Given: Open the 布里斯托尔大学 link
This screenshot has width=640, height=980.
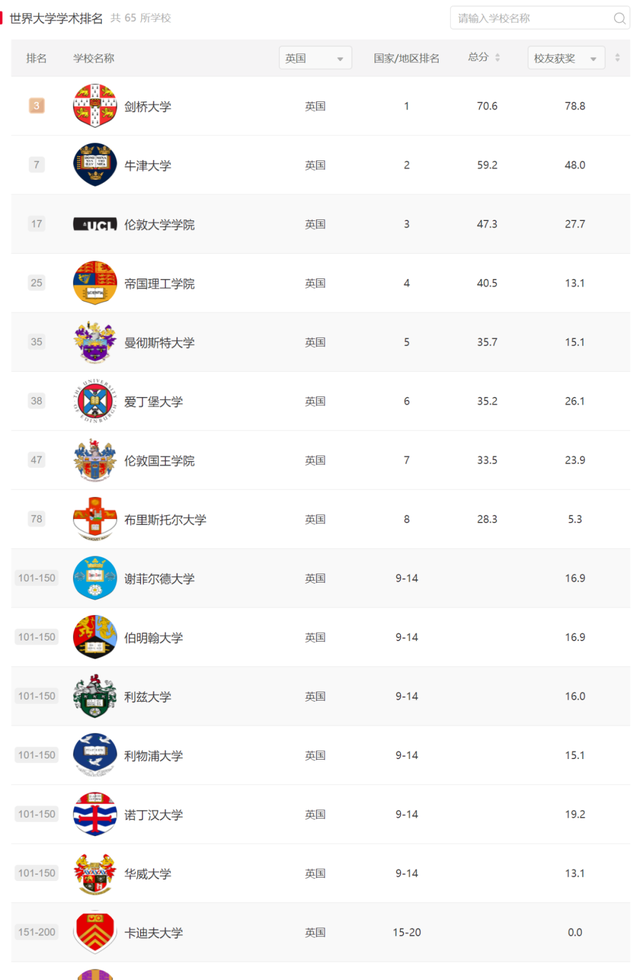Looking at the screenshot, I should pos(165,520).
